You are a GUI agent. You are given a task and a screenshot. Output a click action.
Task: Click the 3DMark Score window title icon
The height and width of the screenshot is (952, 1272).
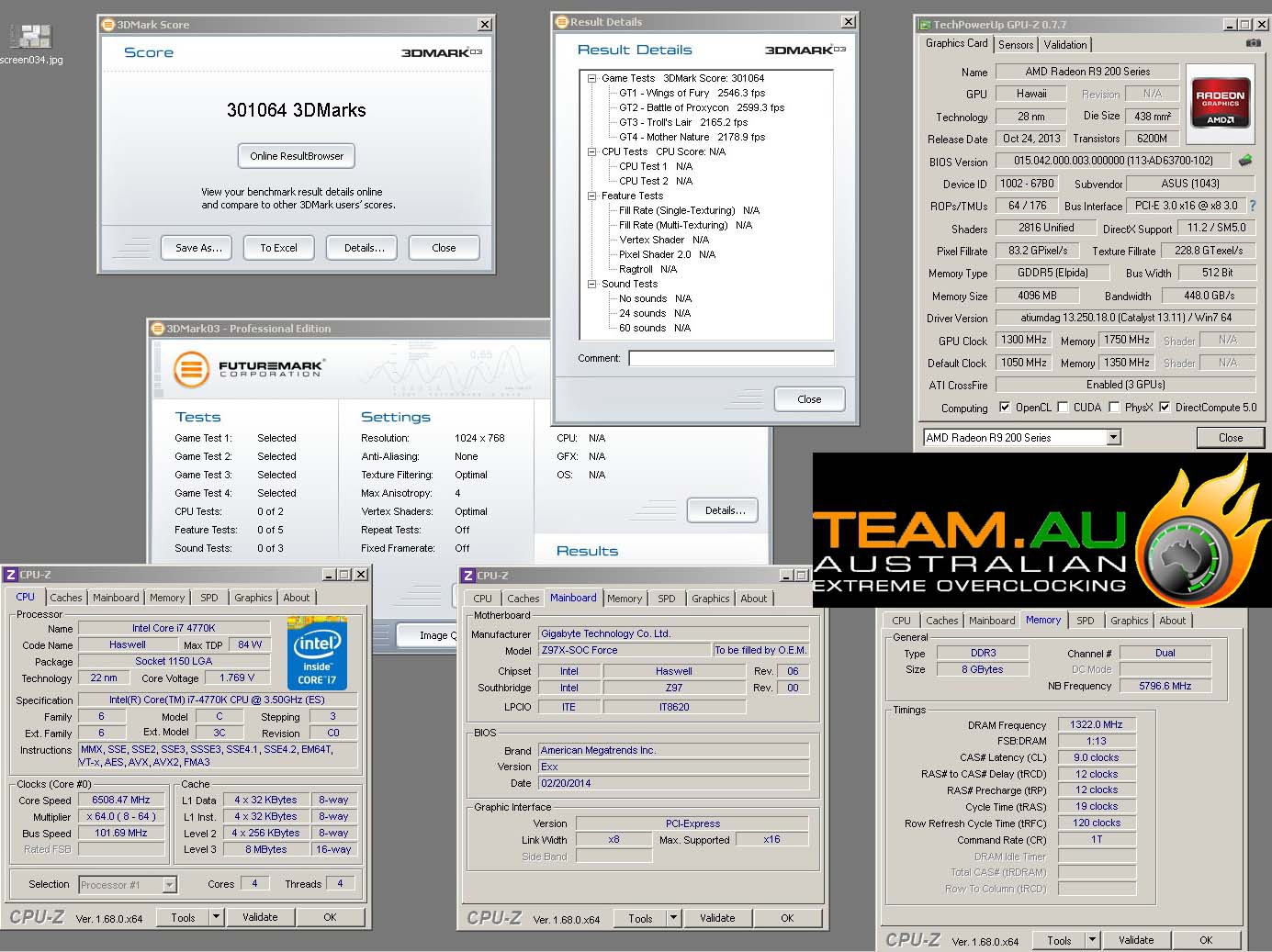point(108,25)
